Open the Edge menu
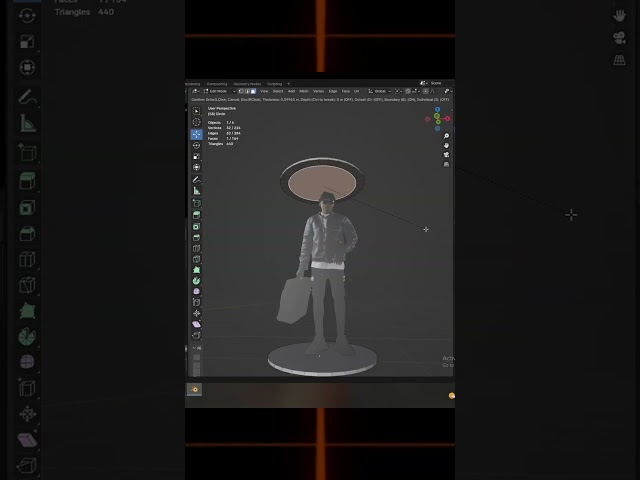The height and width of the screenshot is (480, 640). (x=333, y=91)
